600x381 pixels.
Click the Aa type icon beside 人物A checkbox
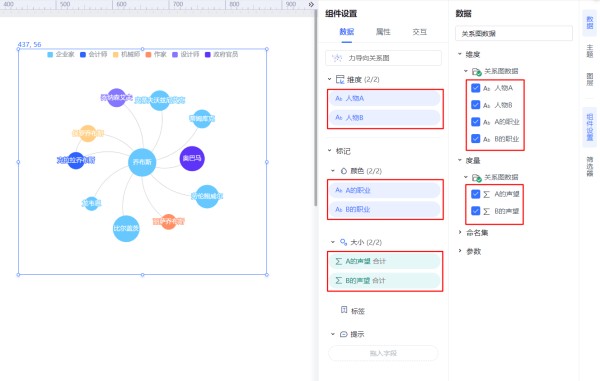[x=486, y=88]
